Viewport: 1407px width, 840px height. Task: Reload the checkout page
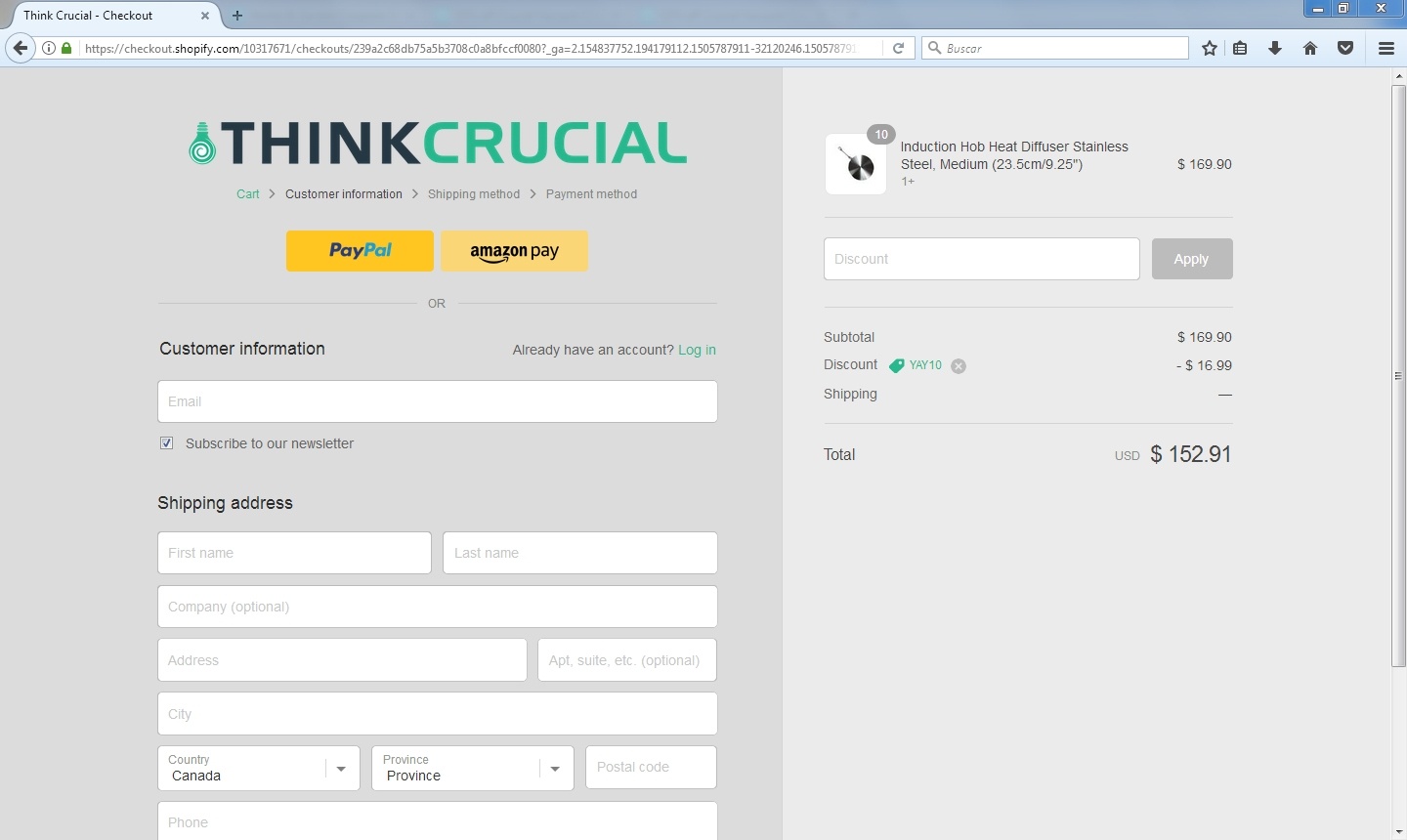898,48
